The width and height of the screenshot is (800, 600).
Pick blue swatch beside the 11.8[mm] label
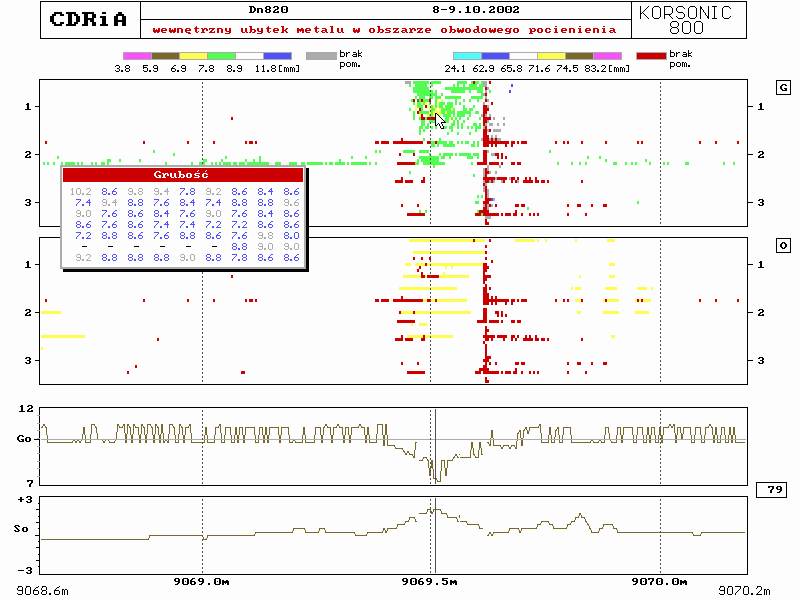coord(278,56)
